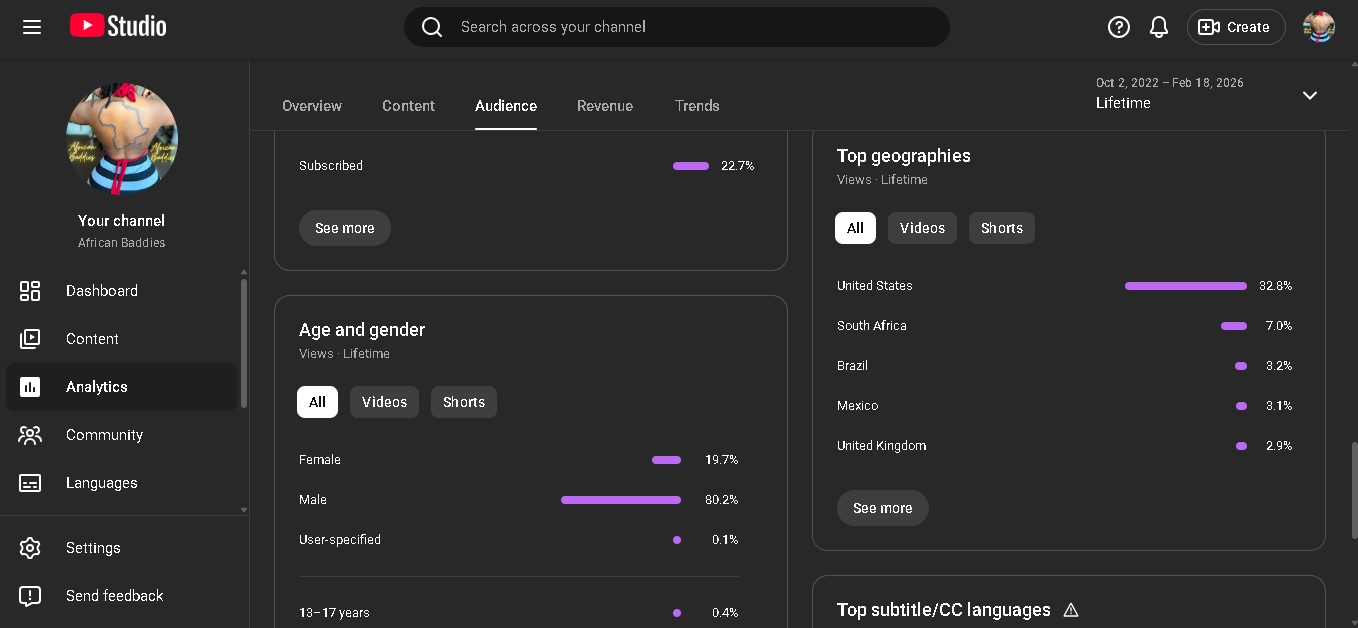Screen dimensions: 1358x628
Task: Switch to the Overview tab
Action: pyautogui.click(x=312, y=106)
